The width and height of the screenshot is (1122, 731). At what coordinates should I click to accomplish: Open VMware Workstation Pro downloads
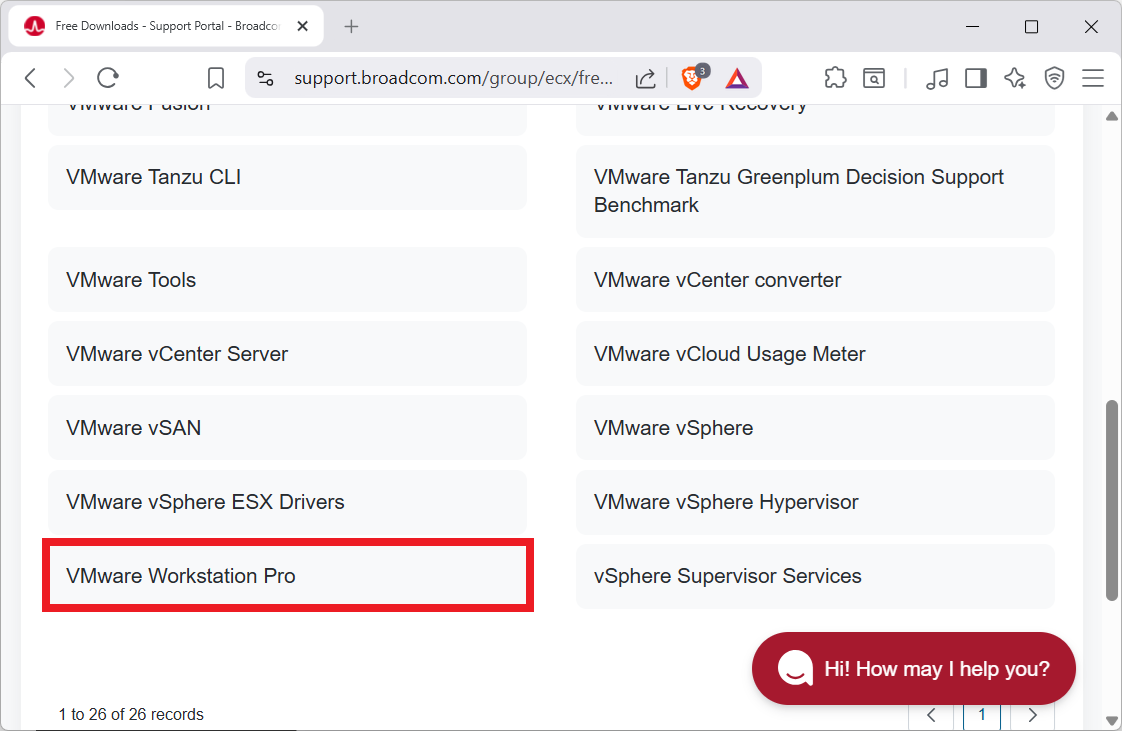(x=287, y=576)
